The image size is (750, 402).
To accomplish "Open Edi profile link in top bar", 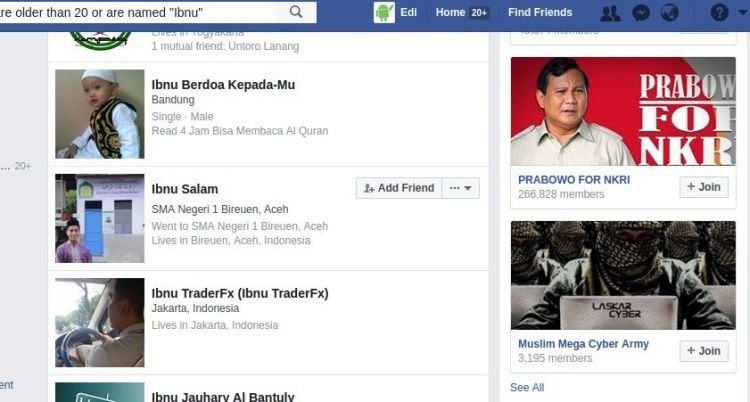I will [408, 12].
